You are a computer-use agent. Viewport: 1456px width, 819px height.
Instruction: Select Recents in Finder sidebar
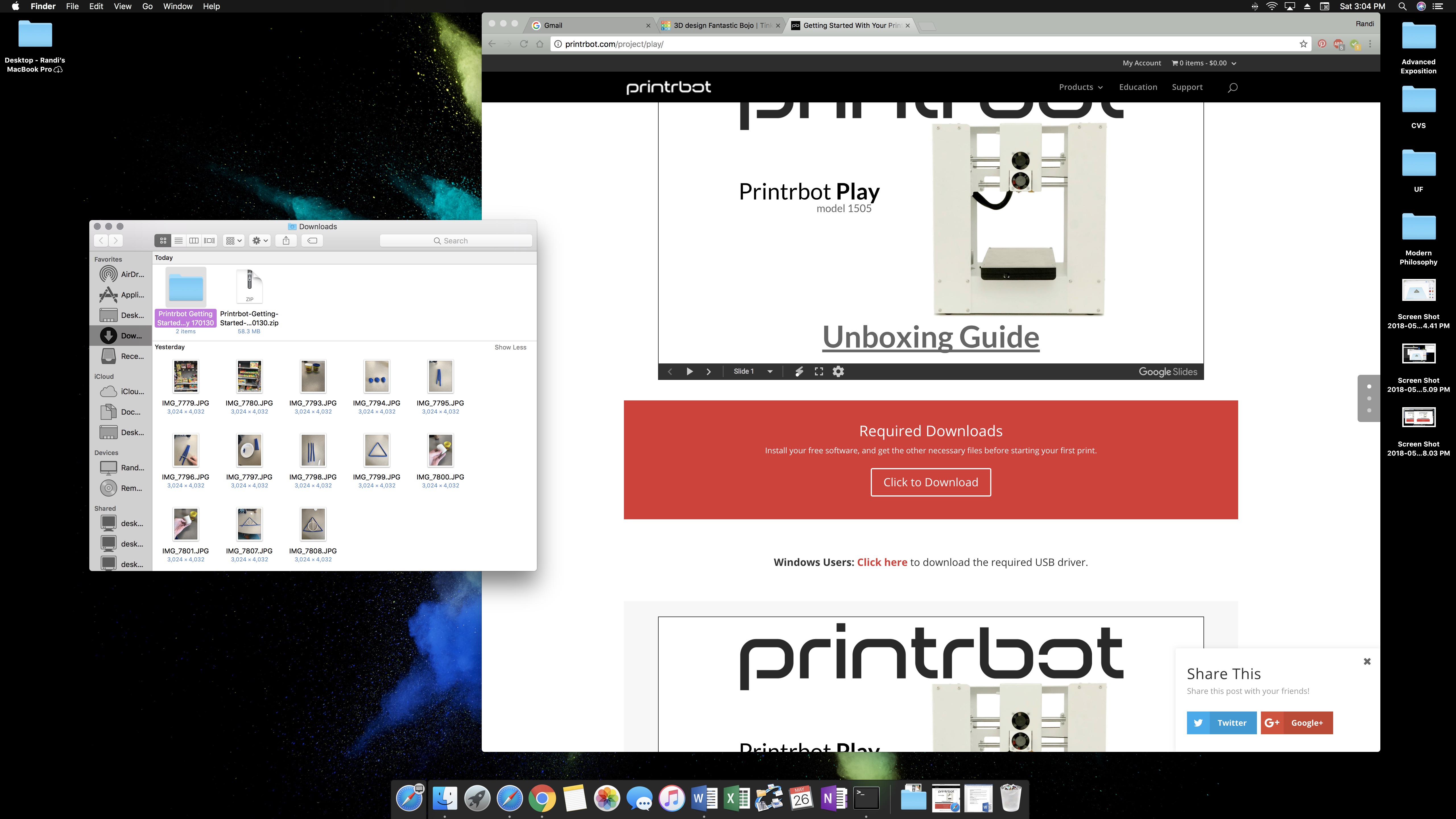121,356
